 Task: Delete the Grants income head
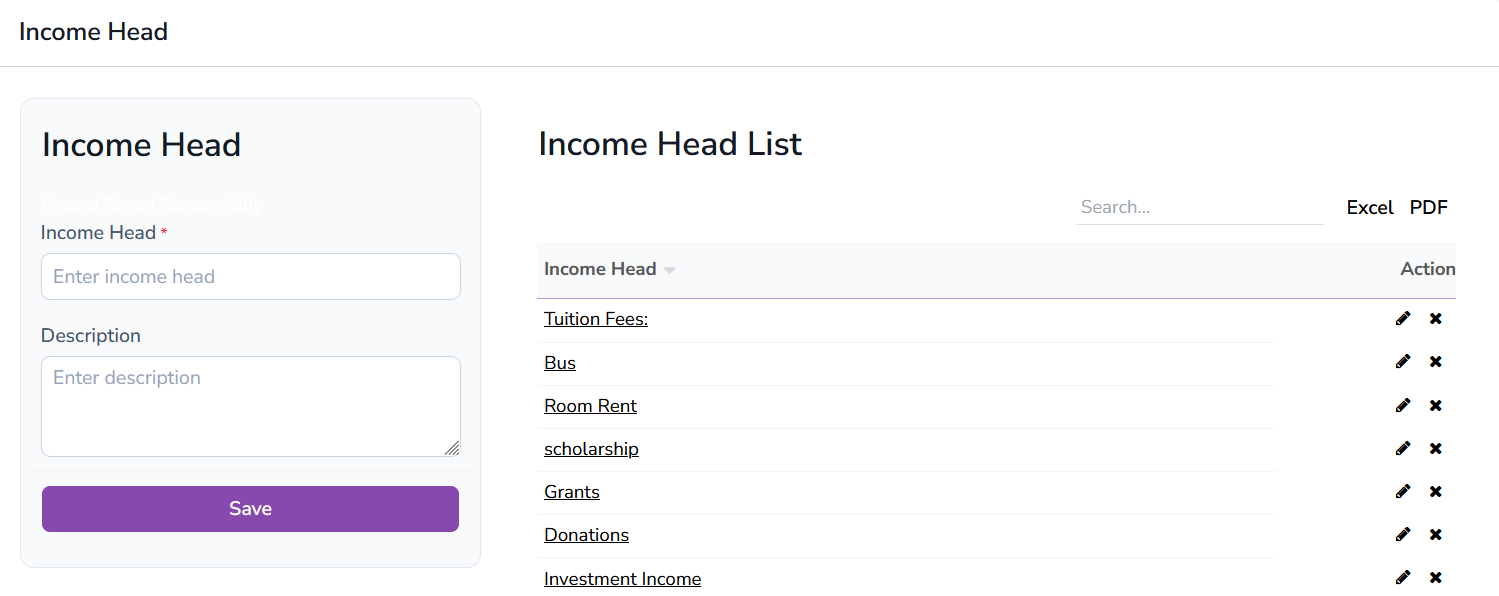pos(1435,491)
